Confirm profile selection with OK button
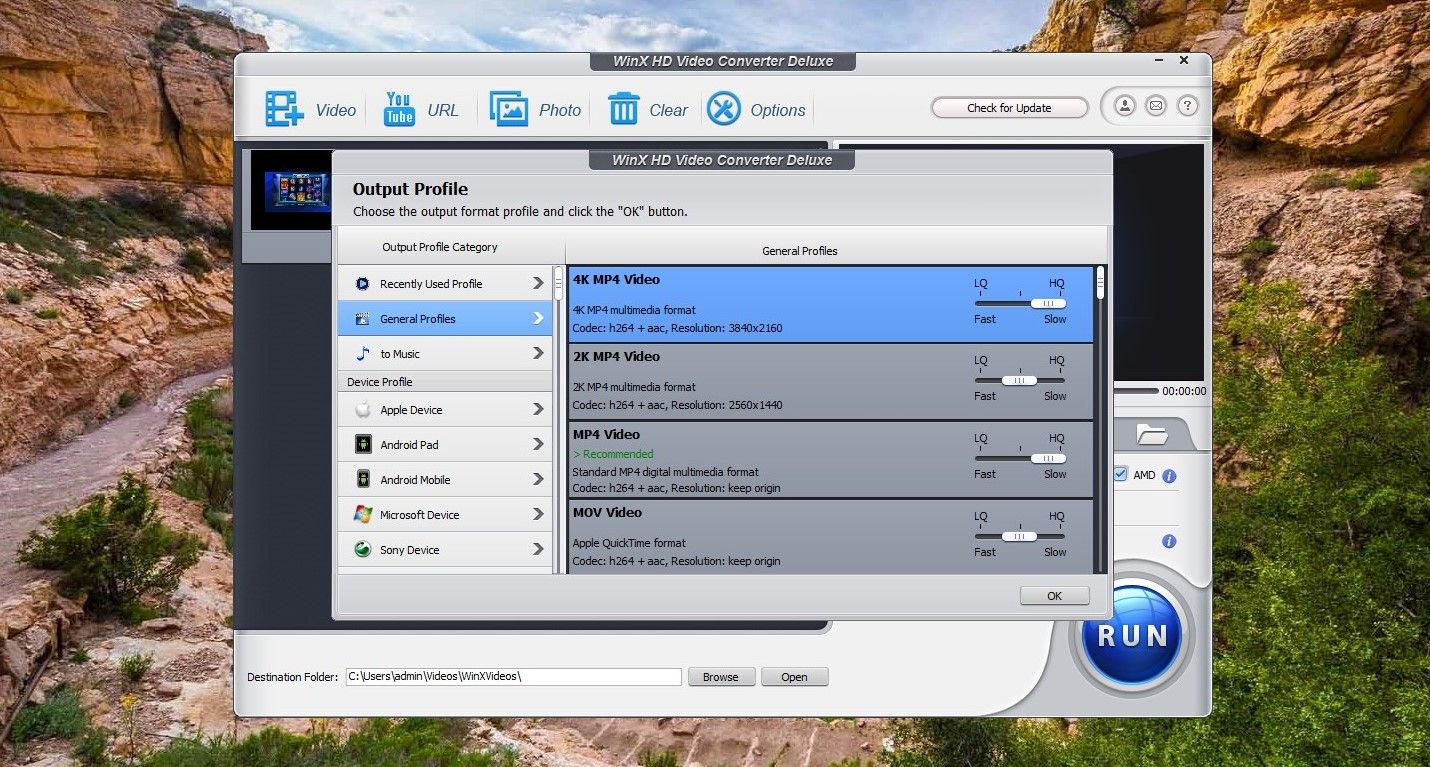The width and height of the screenshot is (1430, 767). point(1054,595)
